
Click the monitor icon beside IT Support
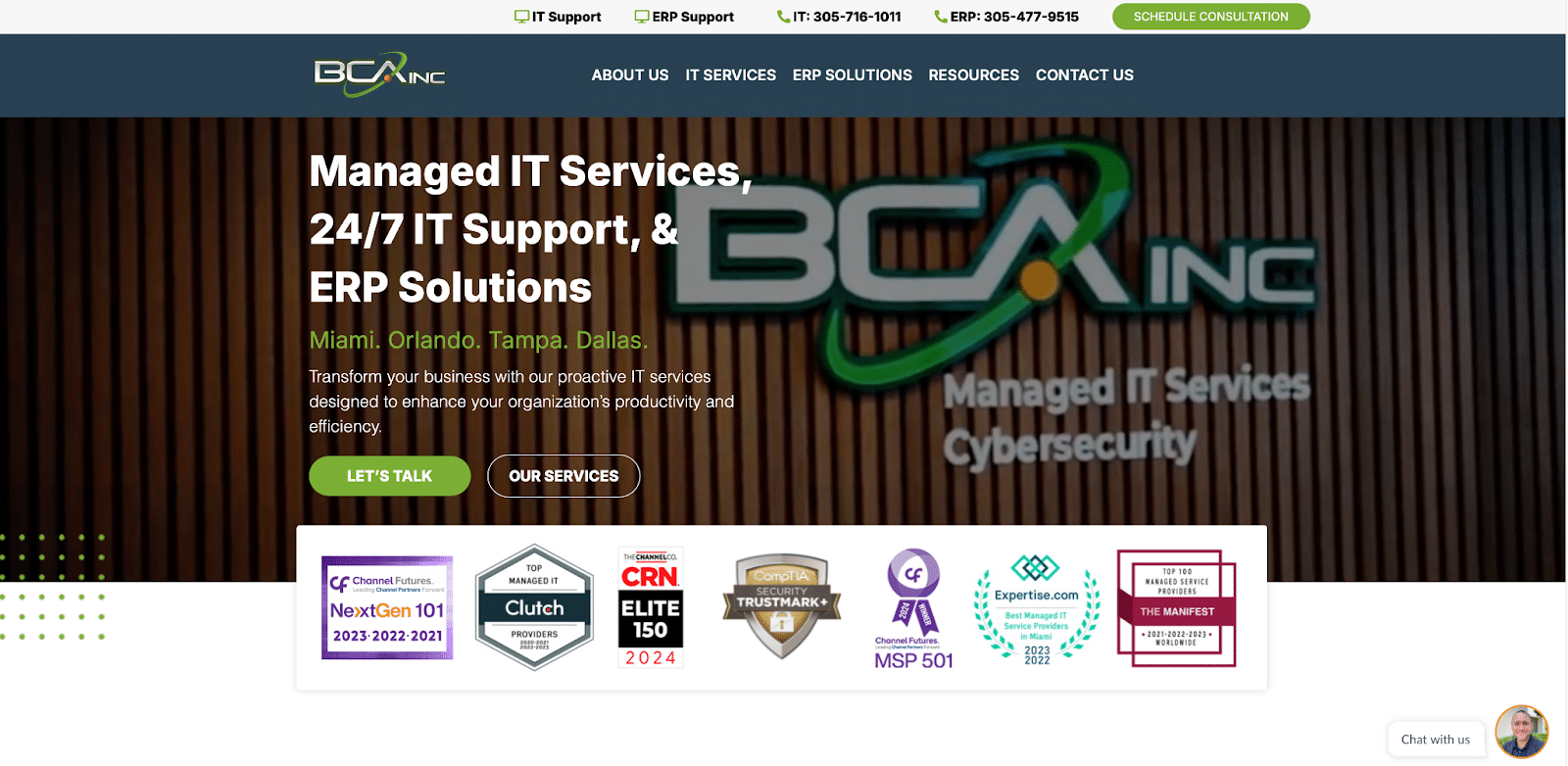pos(521,17)
